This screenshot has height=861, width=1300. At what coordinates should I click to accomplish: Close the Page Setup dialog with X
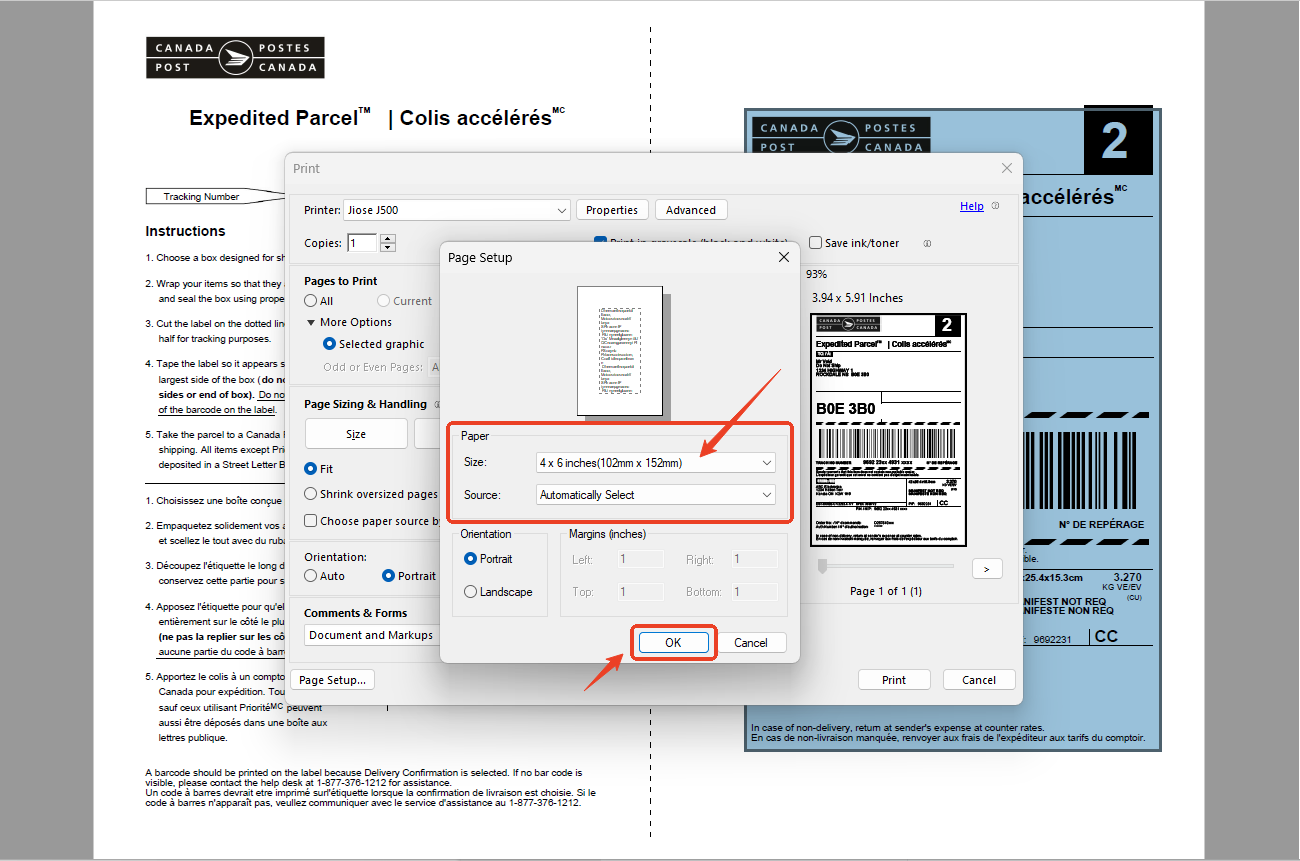(784, 257)
